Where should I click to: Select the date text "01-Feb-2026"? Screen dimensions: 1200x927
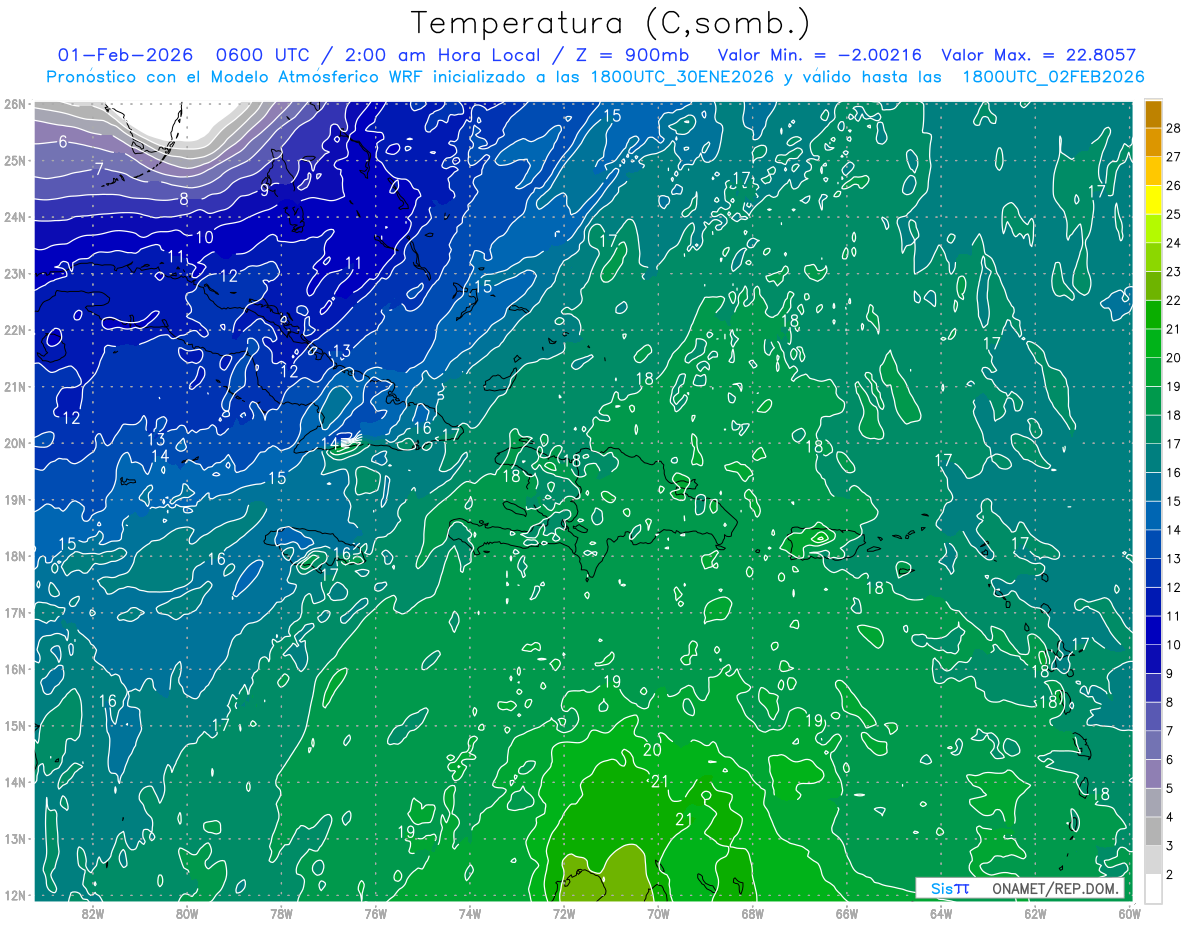click(x=126, y=55)
